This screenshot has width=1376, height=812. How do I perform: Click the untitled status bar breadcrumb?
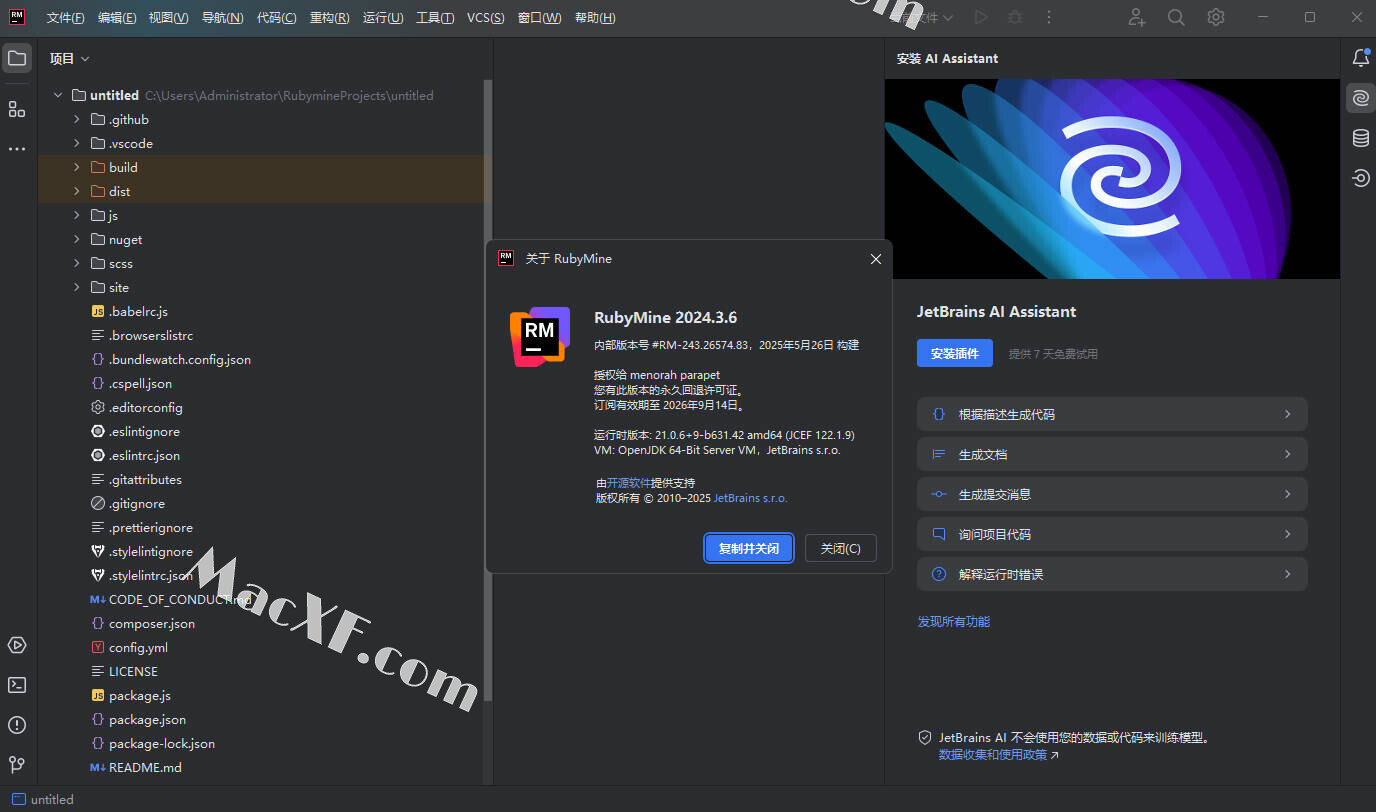(x=42, y=799)
